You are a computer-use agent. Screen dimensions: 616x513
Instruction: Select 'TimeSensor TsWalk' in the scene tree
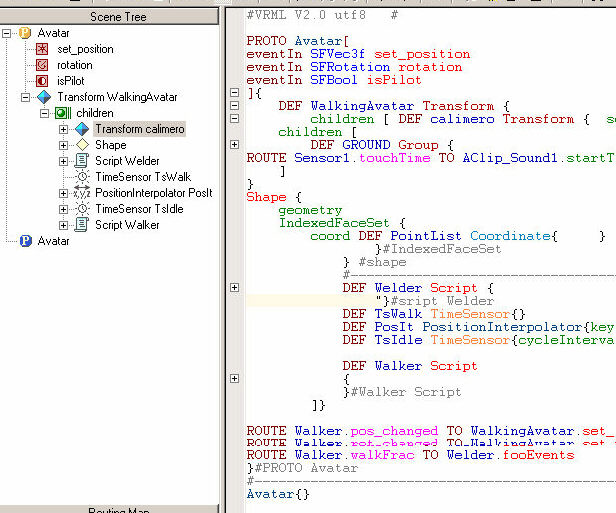143,177
